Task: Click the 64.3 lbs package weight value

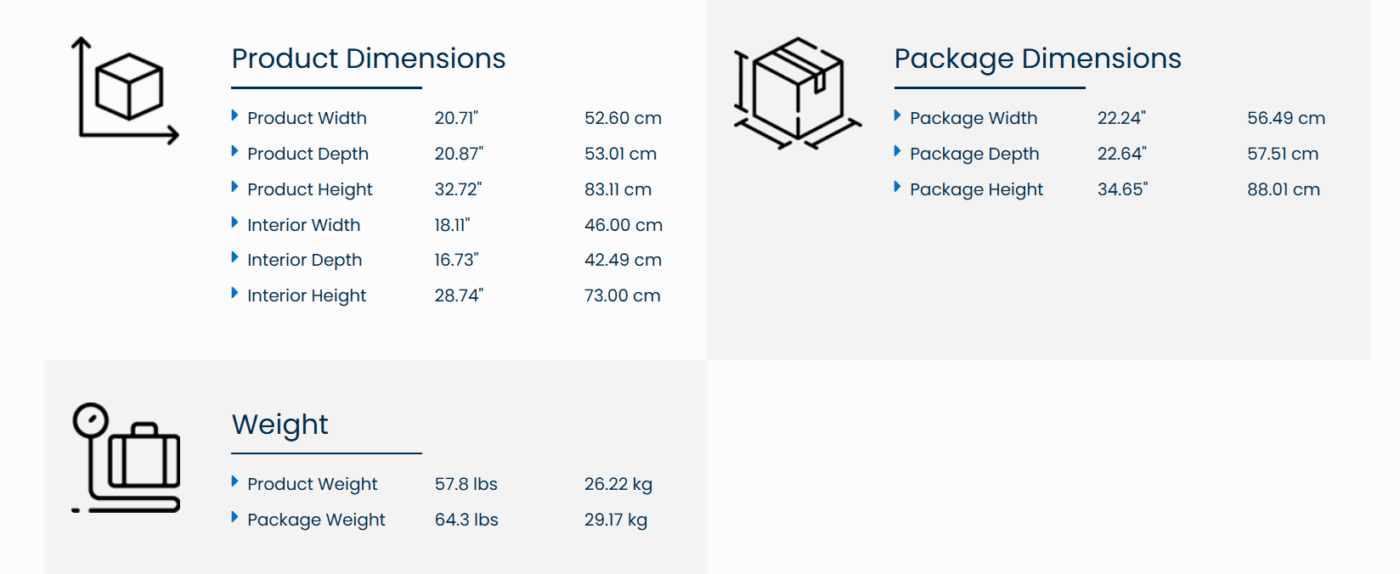Action: point(466,520)
